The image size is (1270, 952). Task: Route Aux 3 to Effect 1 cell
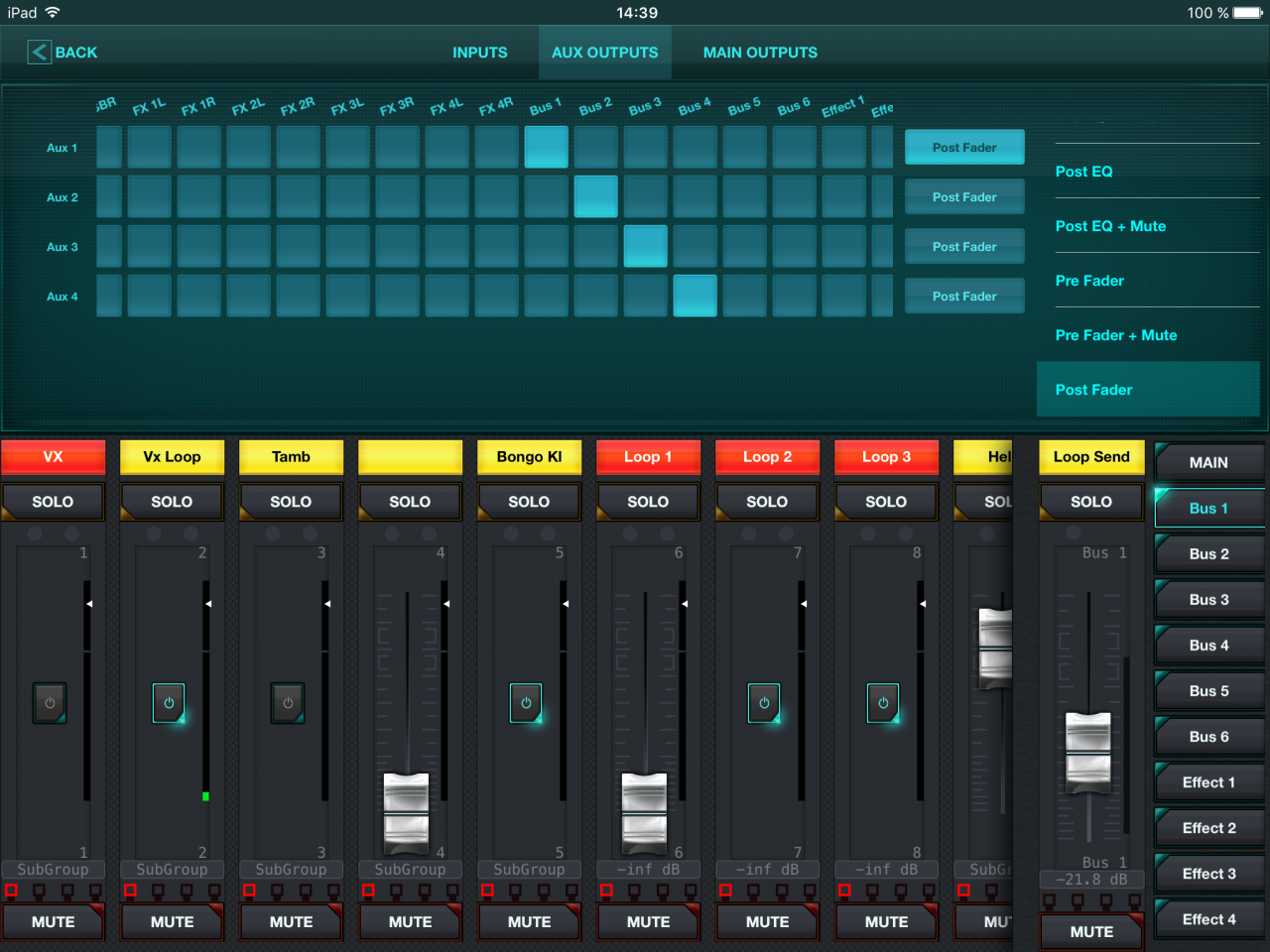[844, 246]
